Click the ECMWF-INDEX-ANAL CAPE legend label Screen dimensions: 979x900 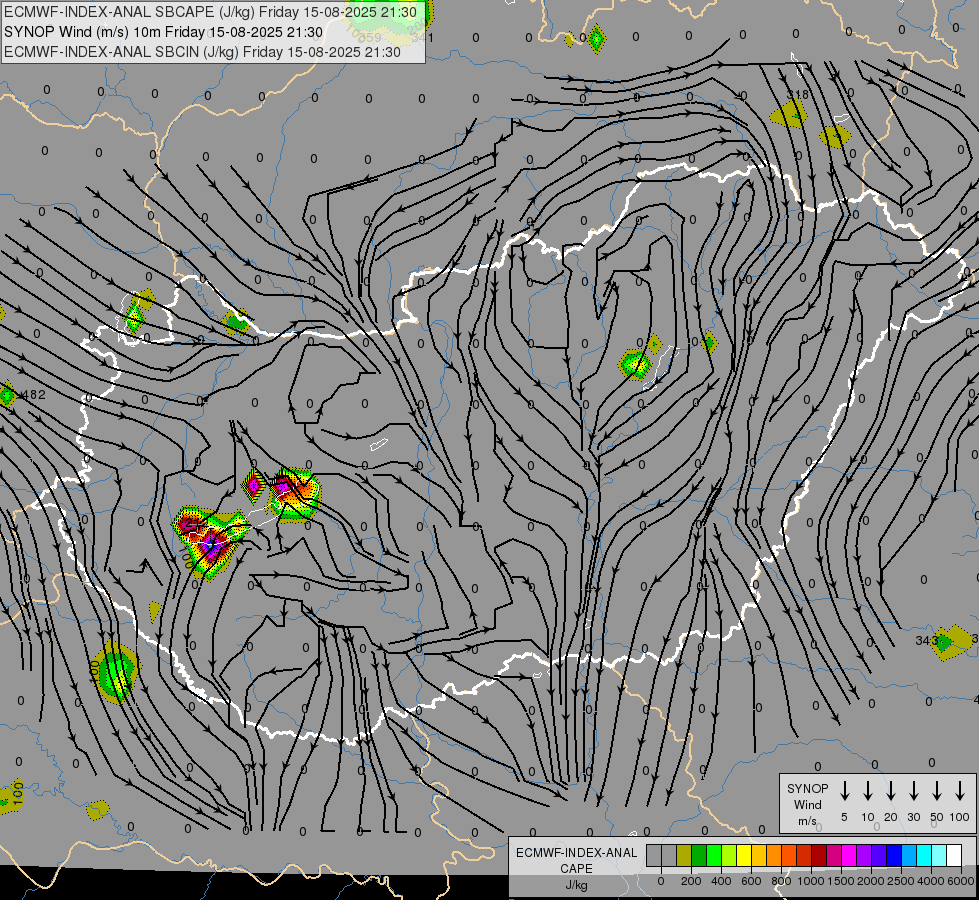tap(576, 861)
